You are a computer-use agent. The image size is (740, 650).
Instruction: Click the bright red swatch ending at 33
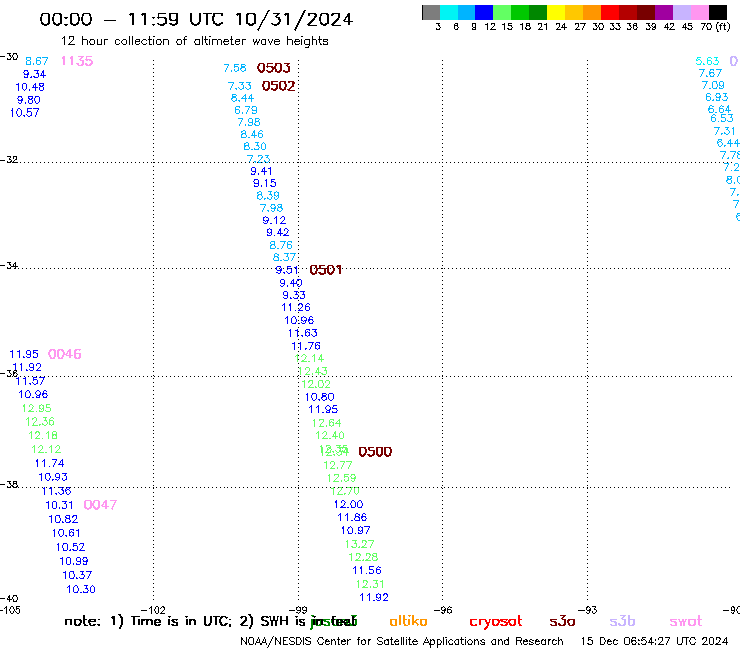(x=610, y=12)
